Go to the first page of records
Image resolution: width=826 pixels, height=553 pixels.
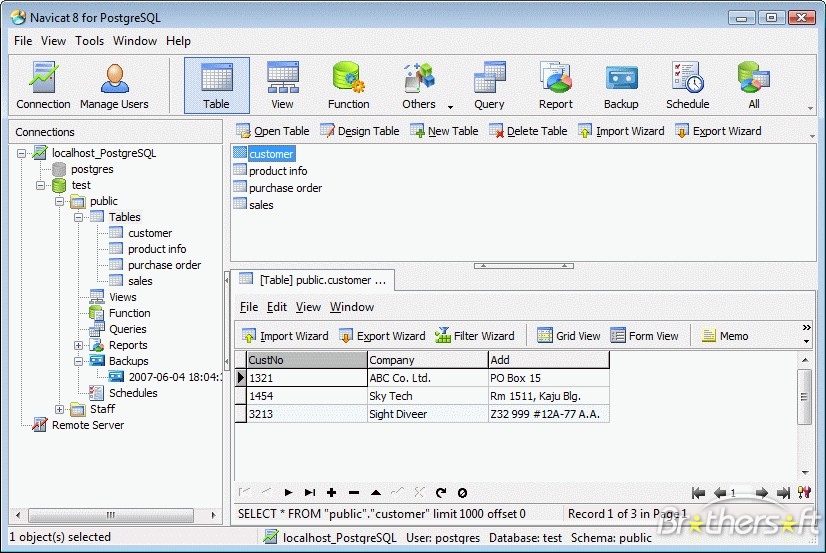coord(699,493)
